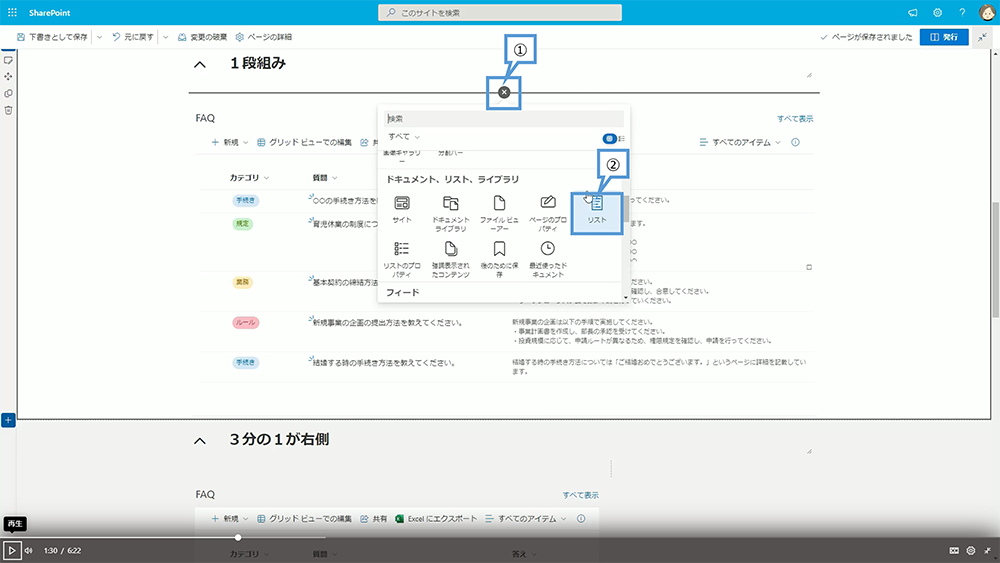Open the すべて category filter dropdown

[x=404, y=136]
